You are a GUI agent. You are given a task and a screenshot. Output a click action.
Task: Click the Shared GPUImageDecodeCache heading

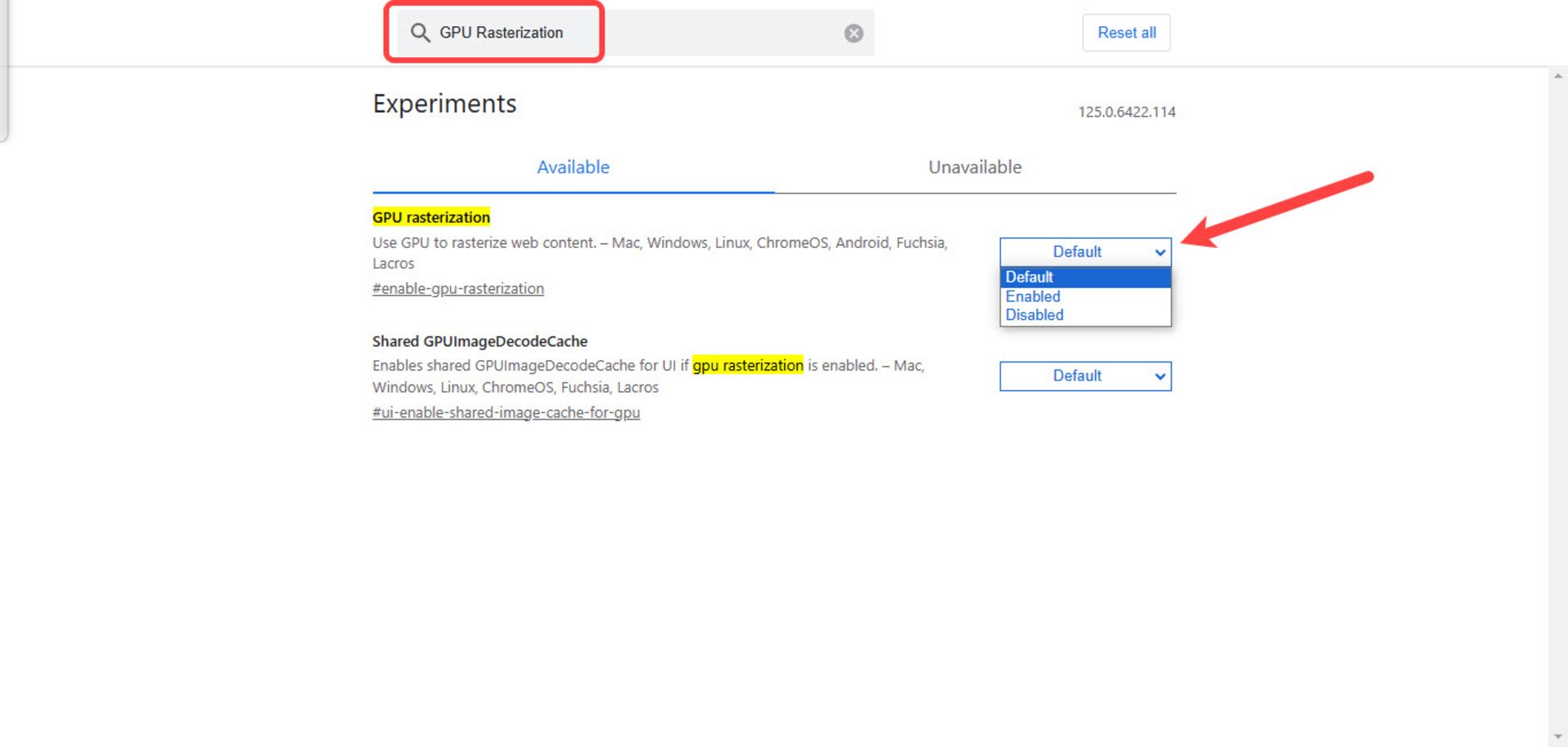click(480, 341)
